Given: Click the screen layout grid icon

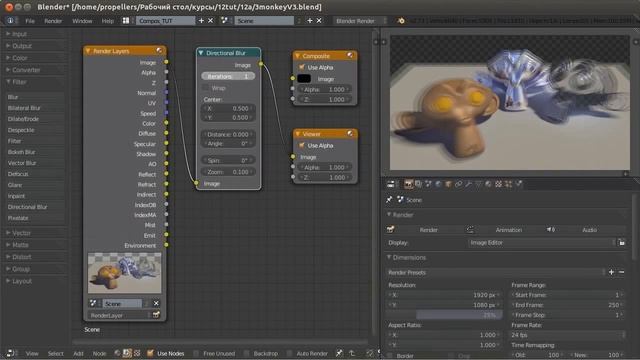Looking at the screenshot, I should (x=126, y=20).
